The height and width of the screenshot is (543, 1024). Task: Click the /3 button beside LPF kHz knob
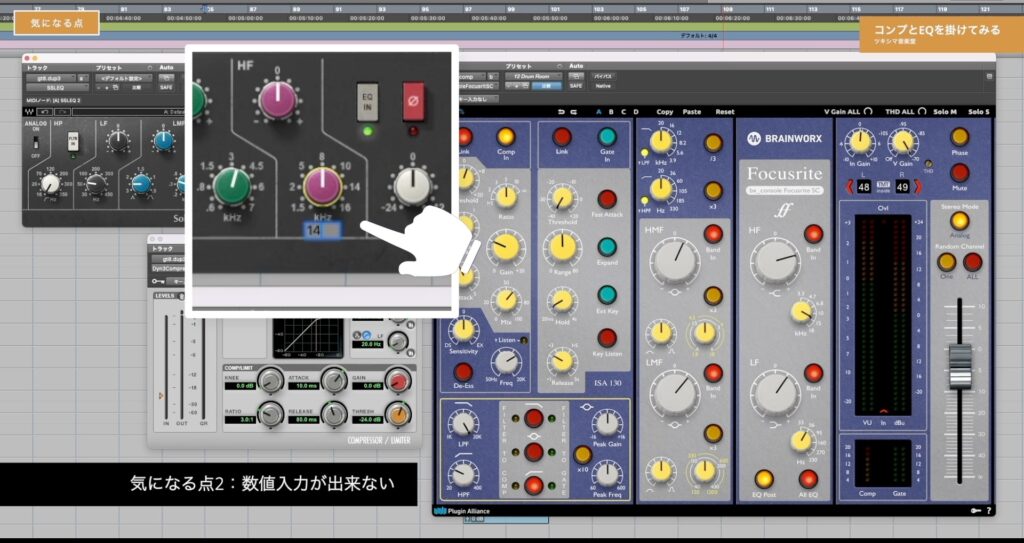point(713,142)
